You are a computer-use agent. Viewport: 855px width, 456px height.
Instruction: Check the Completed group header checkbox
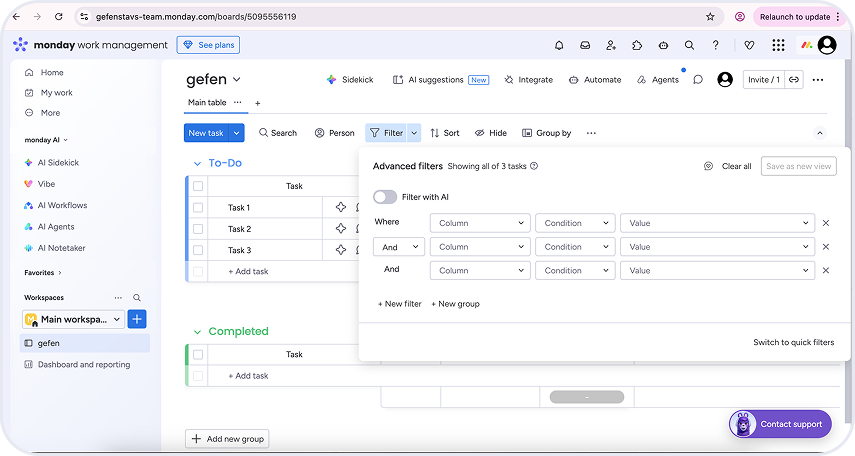(198, 355)
